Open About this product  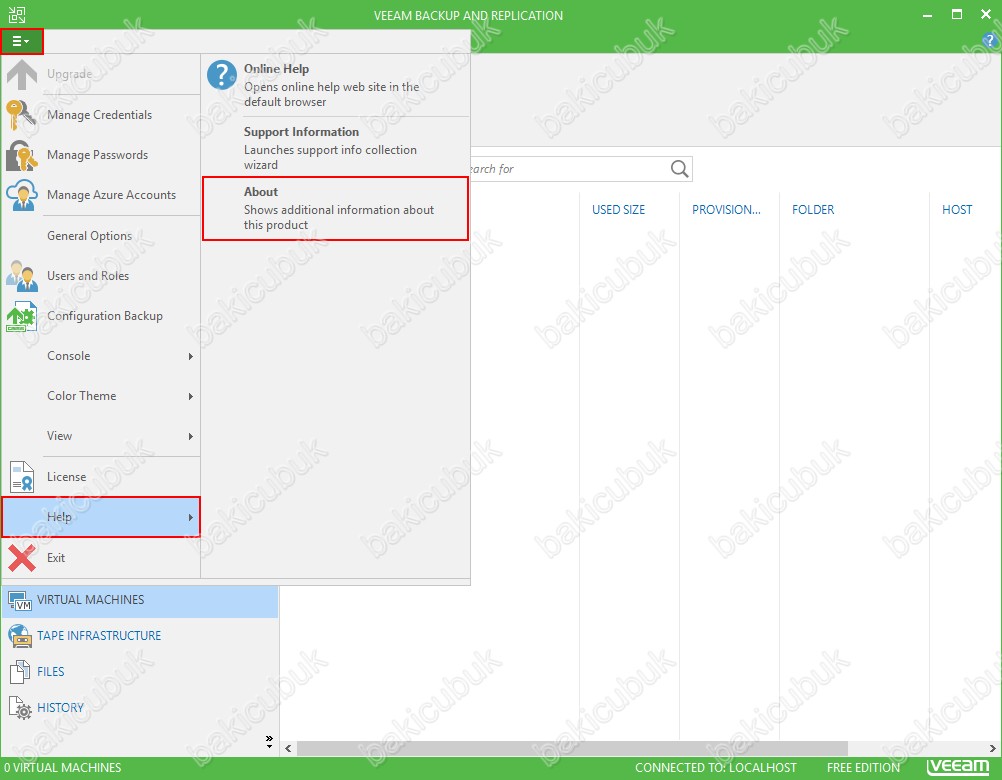(x=336, y=208)
